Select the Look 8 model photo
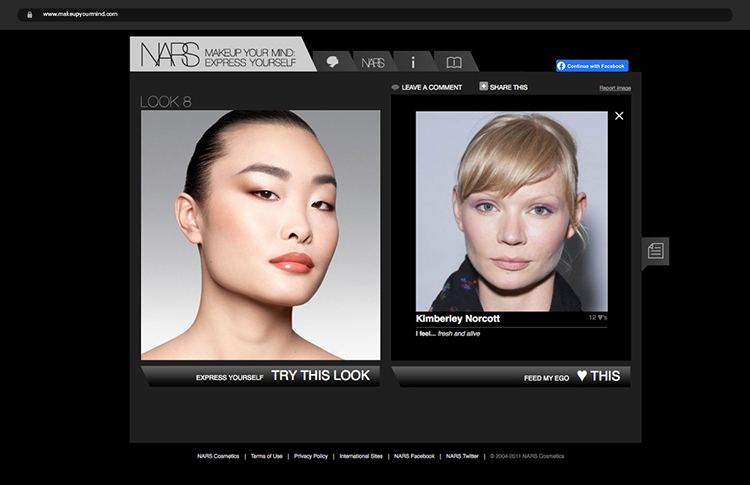 [260, 234]
